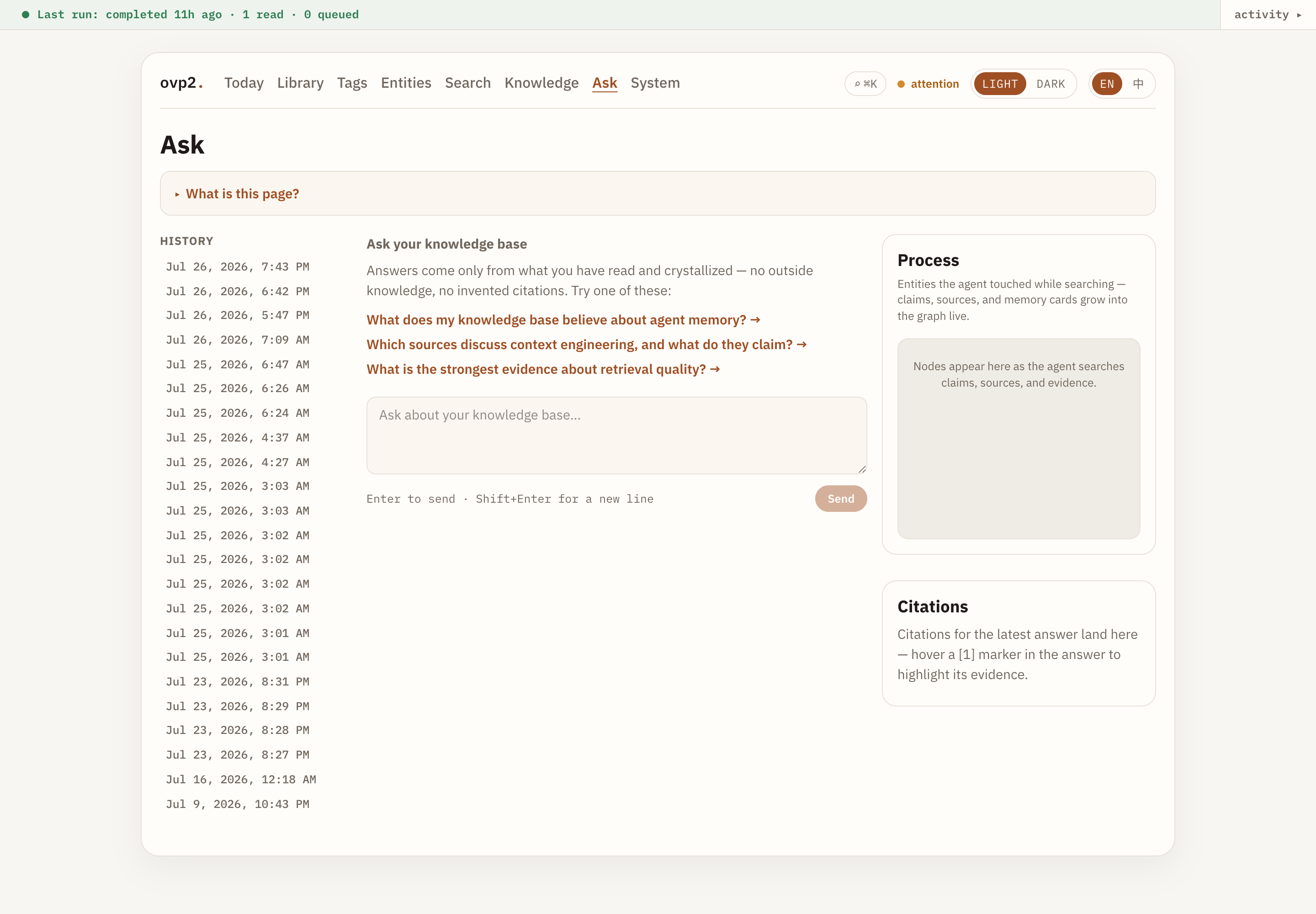Open history entry Jul 16, 2026, 12:18 AM
Screen dimensions: 1316x914
(x=241, y=780)
